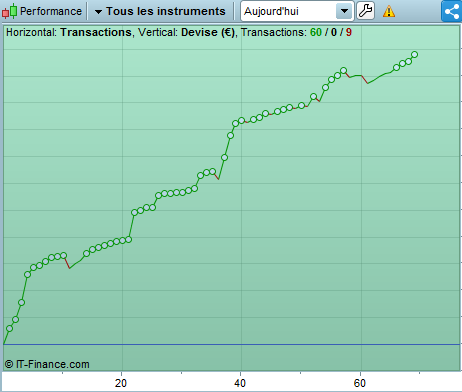This screenshot has height=392, width=462.
Task: Click the first equity curve marker near origin
Action: (x=9, y=328)
